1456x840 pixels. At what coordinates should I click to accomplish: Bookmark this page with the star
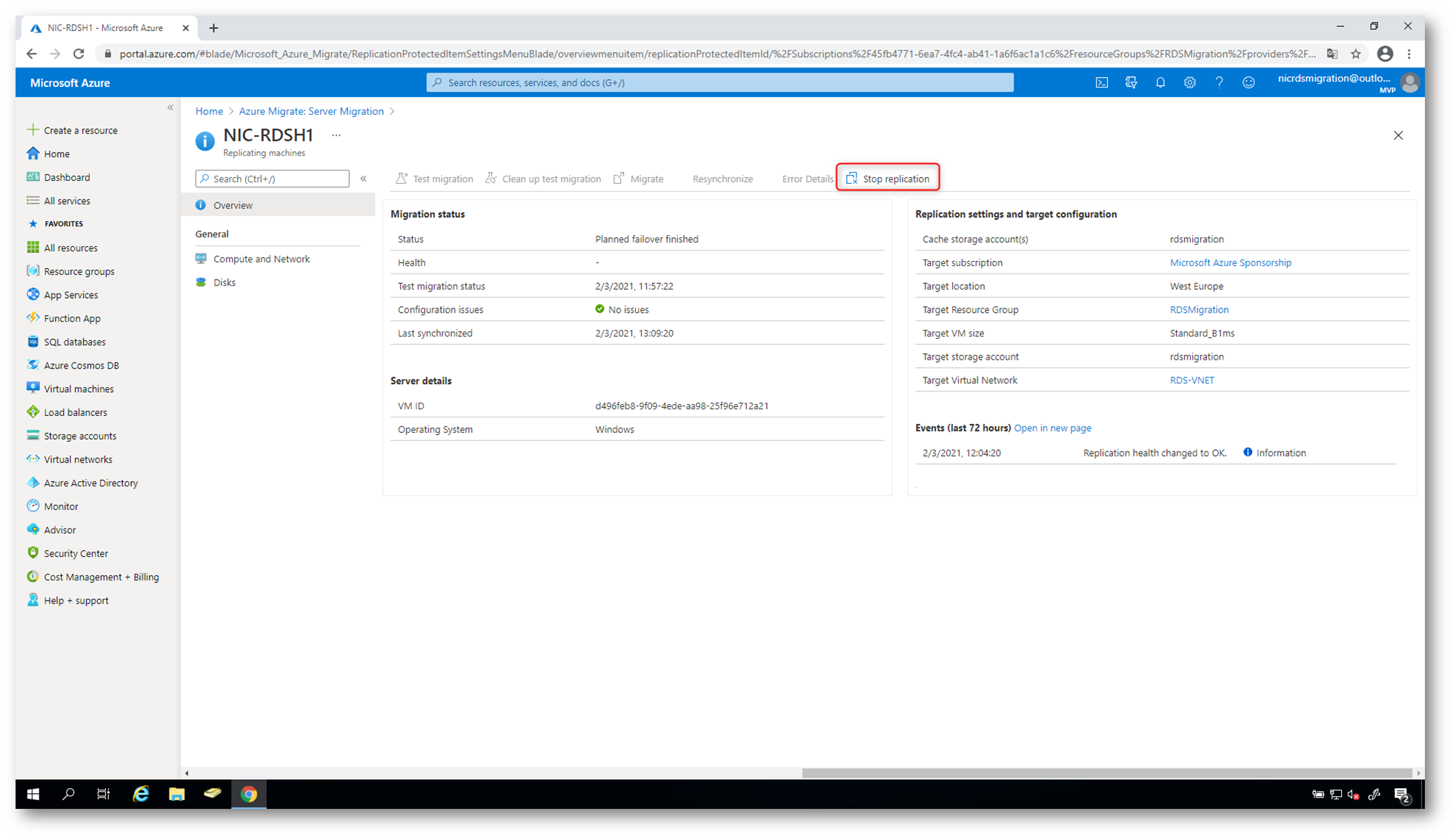tap(1356, 53)
